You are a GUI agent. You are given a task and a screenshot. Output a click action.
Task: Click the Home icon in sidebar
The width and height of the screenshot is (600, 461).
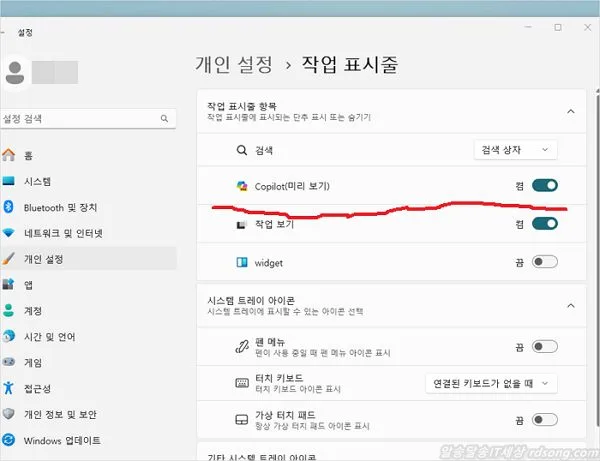coord(9,155)
